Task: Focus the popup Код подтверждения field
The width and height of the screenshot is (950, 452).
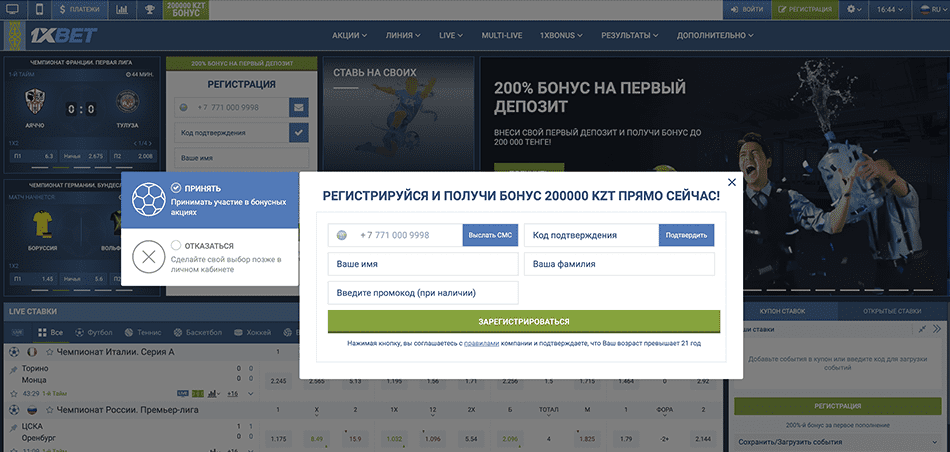Action: coord(591,235)
